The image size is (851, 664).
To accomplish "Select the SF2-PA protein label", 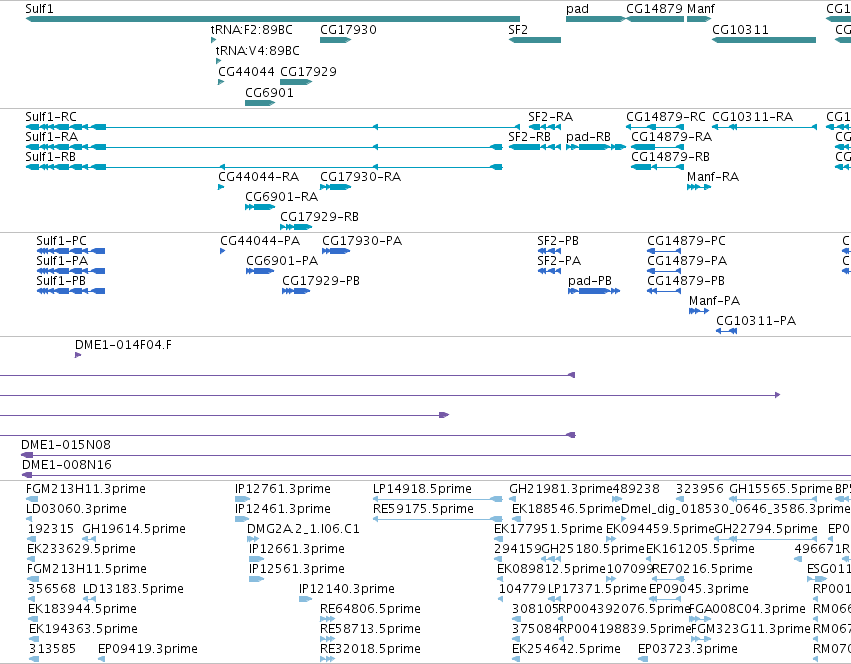I will pos(559,261).
